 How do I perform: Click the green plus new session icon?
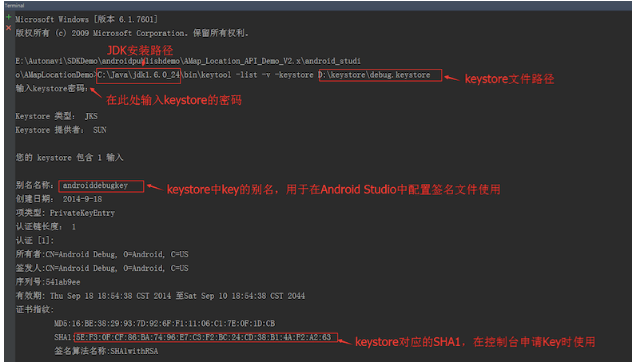[x=9, y=17]
